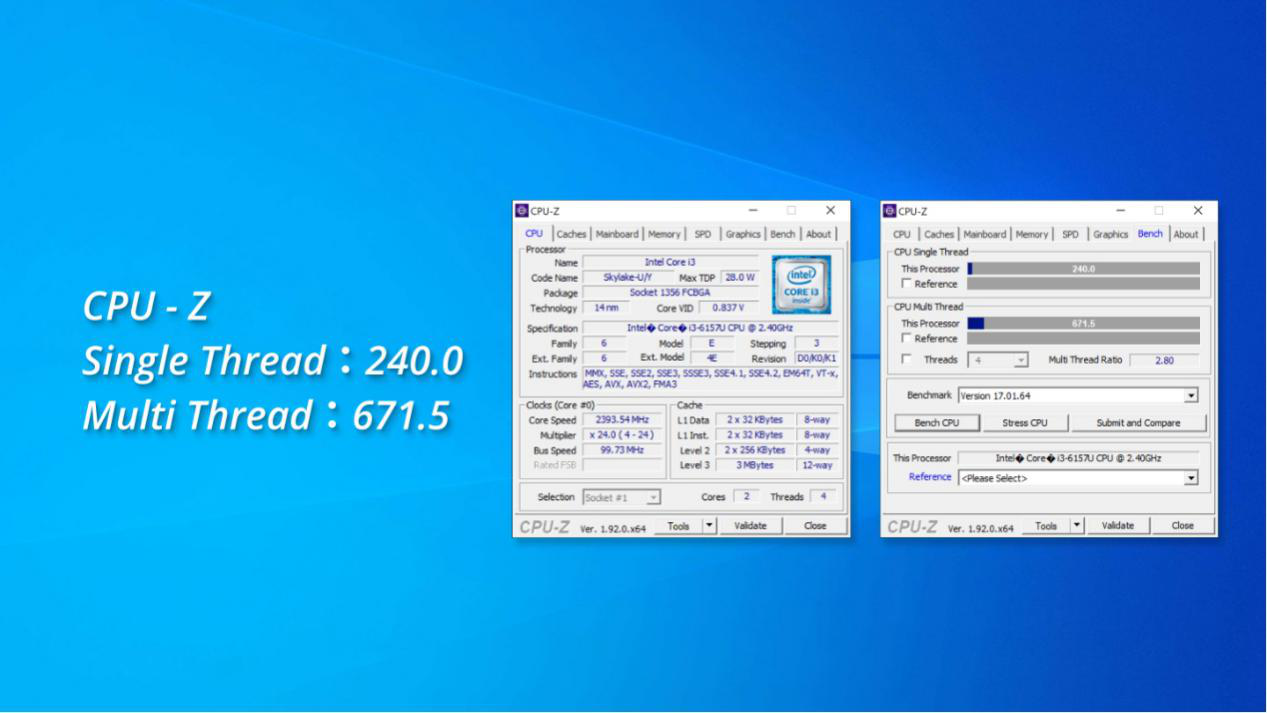Open Memory tab in left window
The width and height of the screenshot is (1267, 713).
pyautogui.click(x=664, y=234)
